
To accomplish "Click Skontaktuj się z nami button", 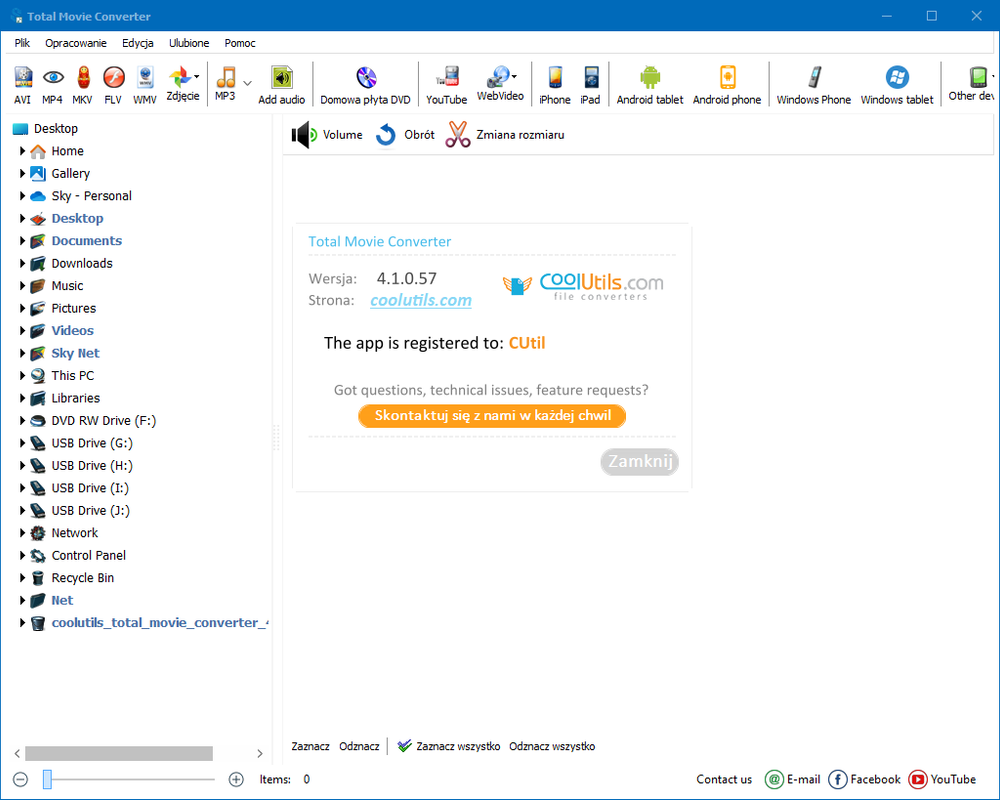I will 492,416.
